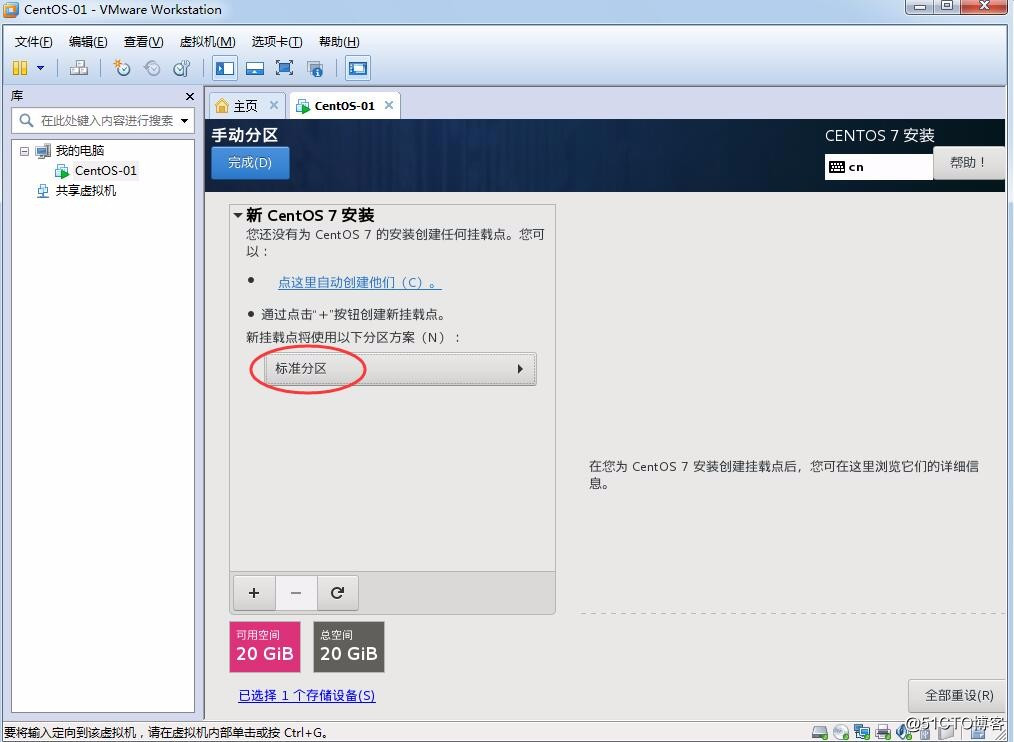Click the Unity mode windows icon
This screenshot has height=742, width=1014.
coord(315,69)
